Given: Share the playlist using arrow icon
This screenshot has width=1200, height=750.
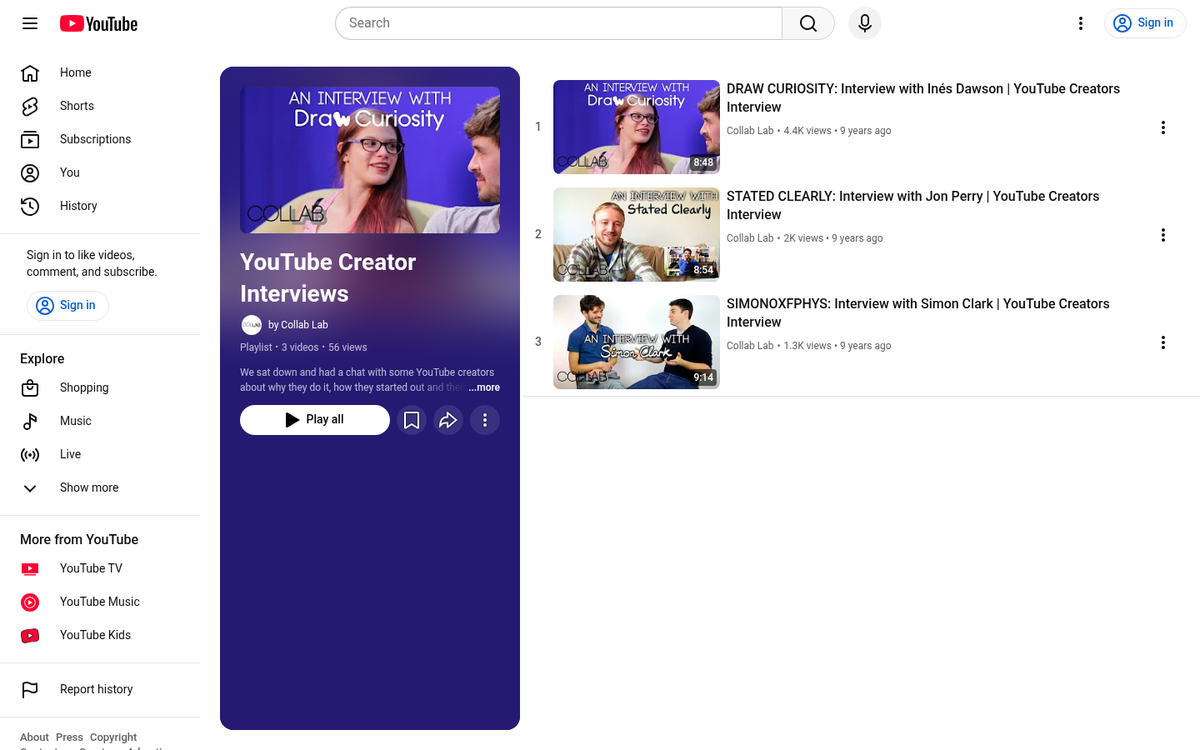Looking at the screenshot, I should pos(448,420).
